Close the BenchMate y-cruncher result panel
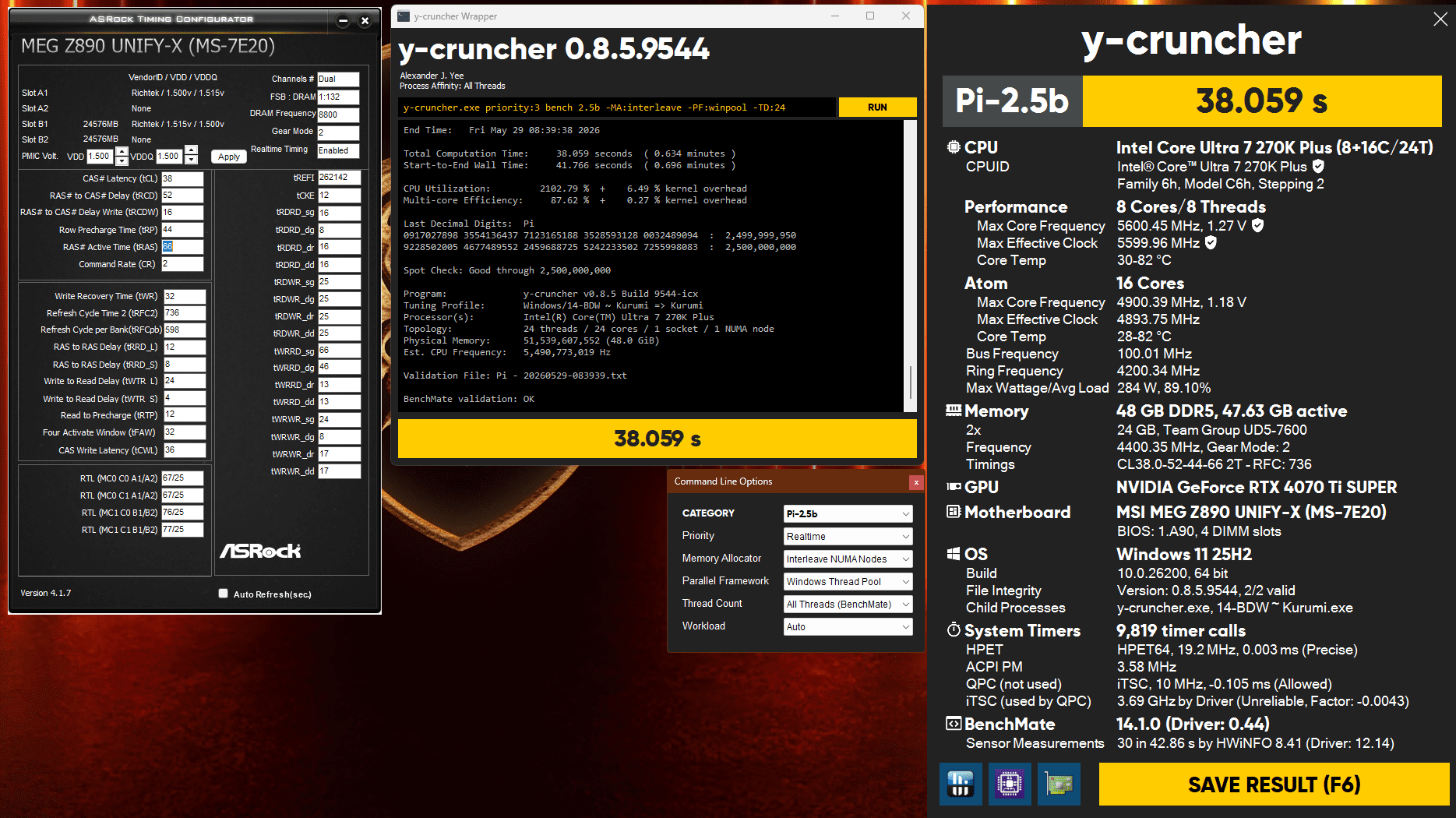Image resolution: width=1456 pixels, height=818 pixels. [1440, 19]
